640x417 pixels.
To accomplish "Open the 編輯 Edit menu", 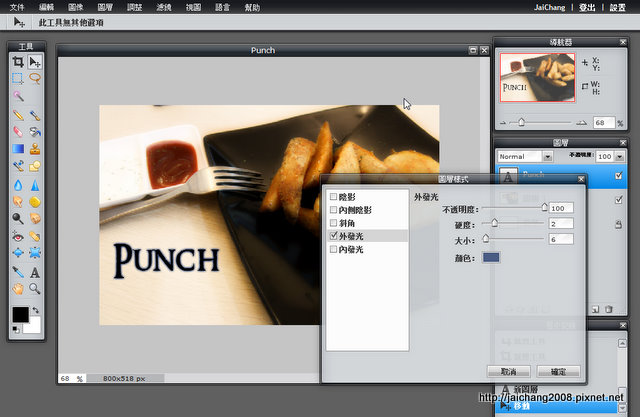I will 46,7.
